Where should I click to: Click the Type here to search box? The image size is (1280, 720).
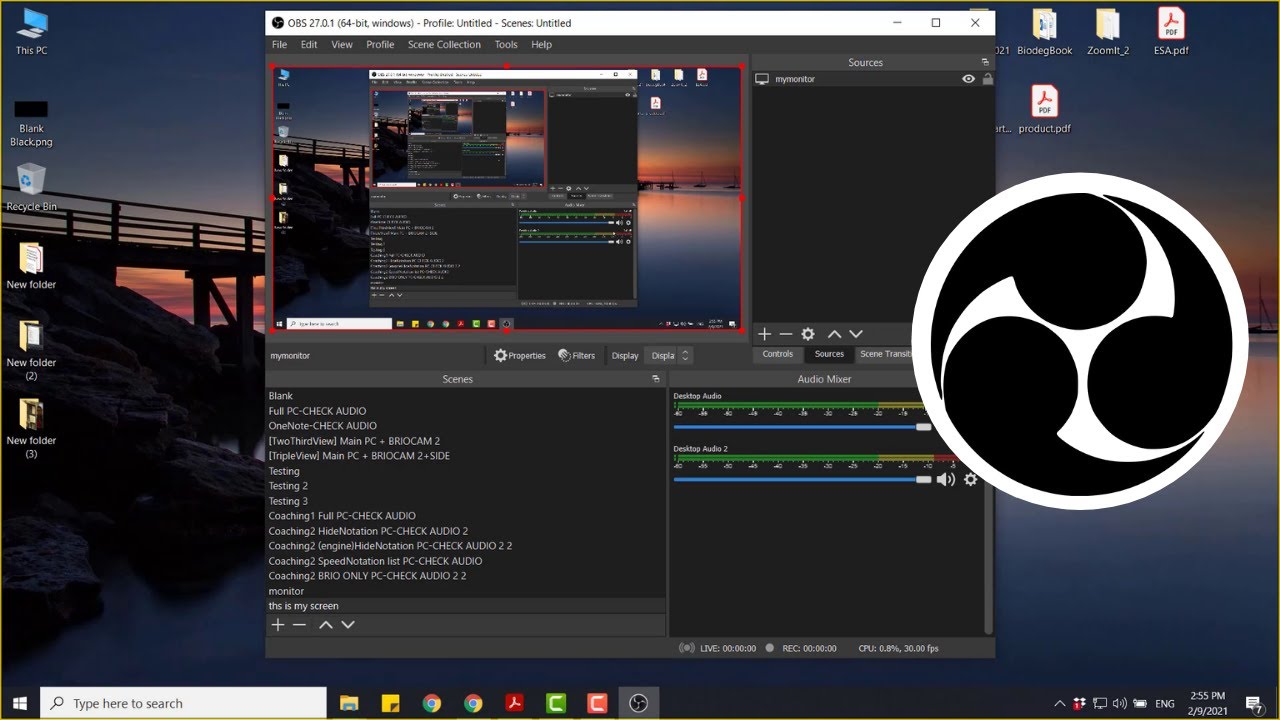tap(183, 703)
